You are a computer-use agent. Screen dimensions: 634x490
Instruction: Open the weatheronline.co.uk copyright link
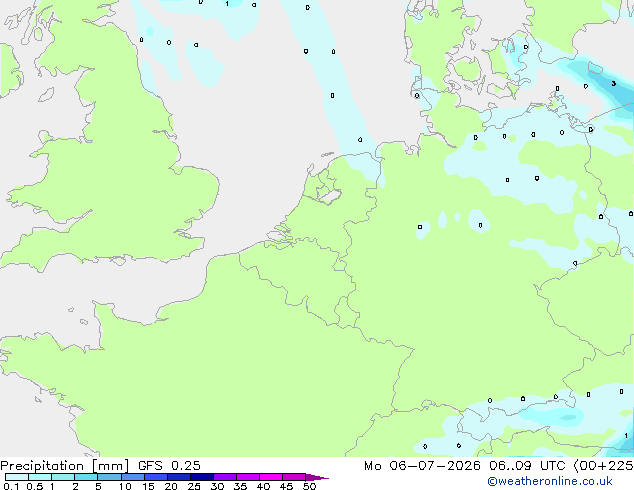tap(550, 481)
